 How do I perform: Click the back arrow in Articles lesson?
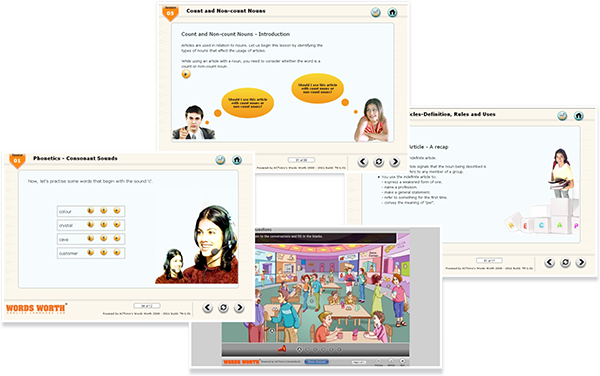[x=549, y=262]
